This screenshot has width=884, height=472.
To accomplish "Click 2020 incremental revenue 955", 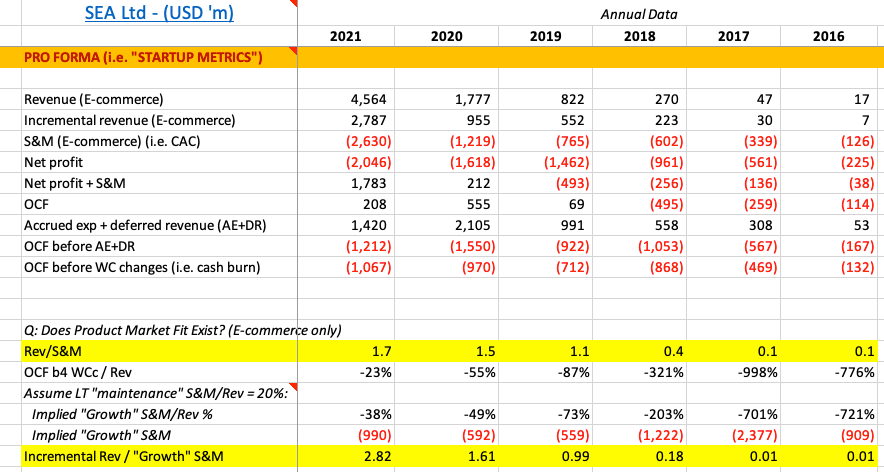I will 478,121.
